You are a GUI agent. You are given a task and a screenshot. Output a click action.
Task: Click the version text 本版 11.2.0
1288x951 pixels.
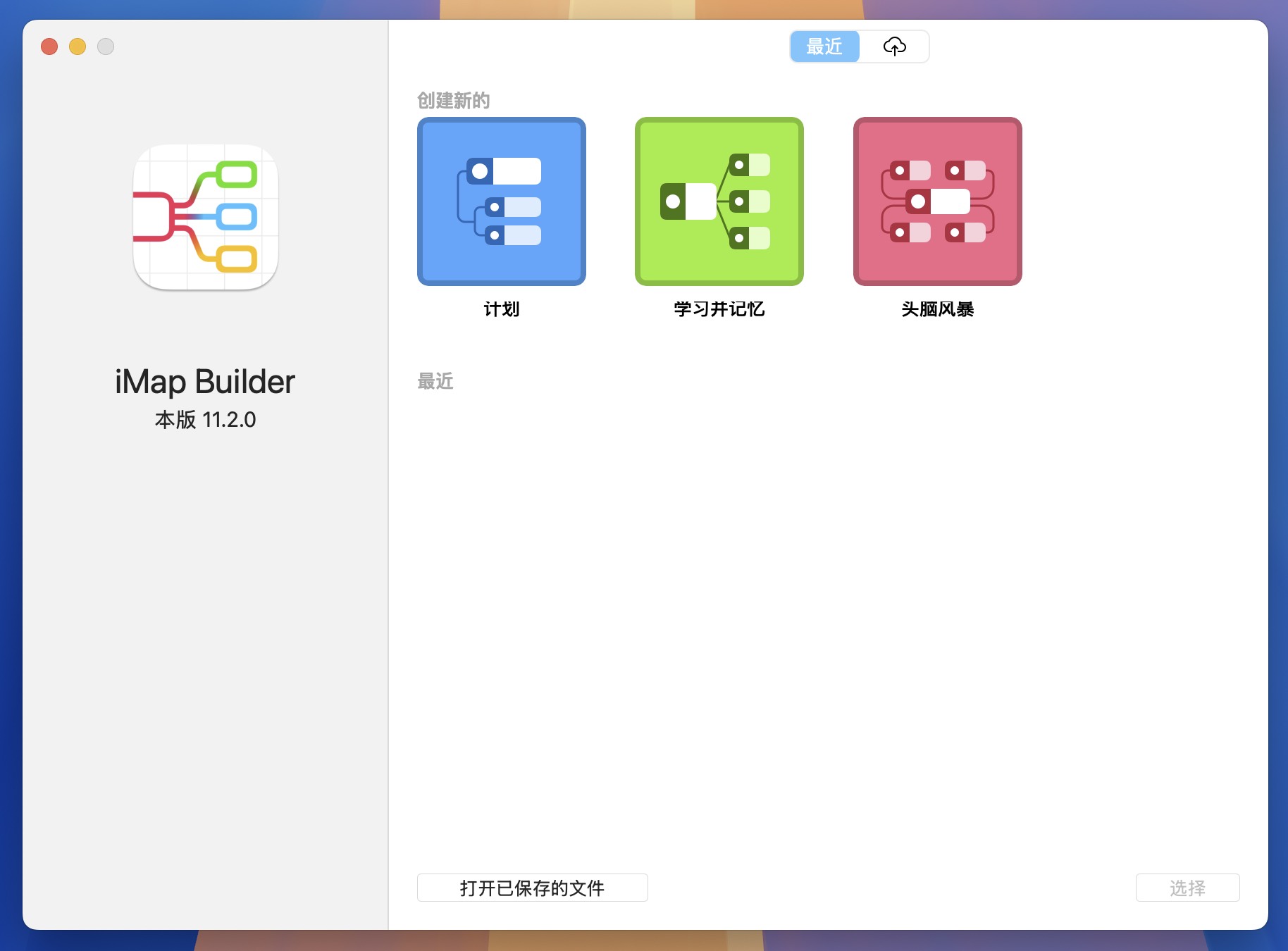click(x=204, y=420)
